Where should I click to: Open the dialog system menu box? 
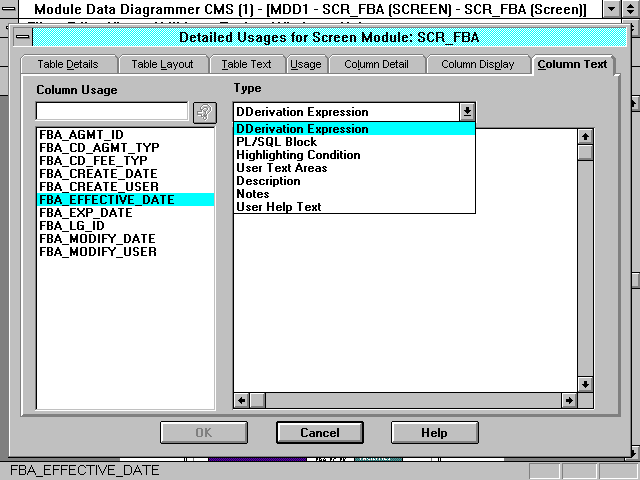point(23,38)
